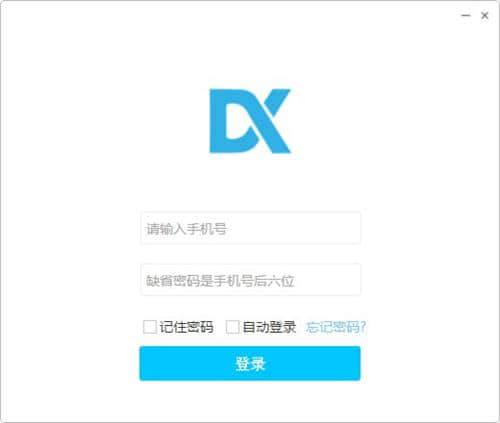
Task: Select the X close icon at top-right
Action: click(x=485, y=15)
